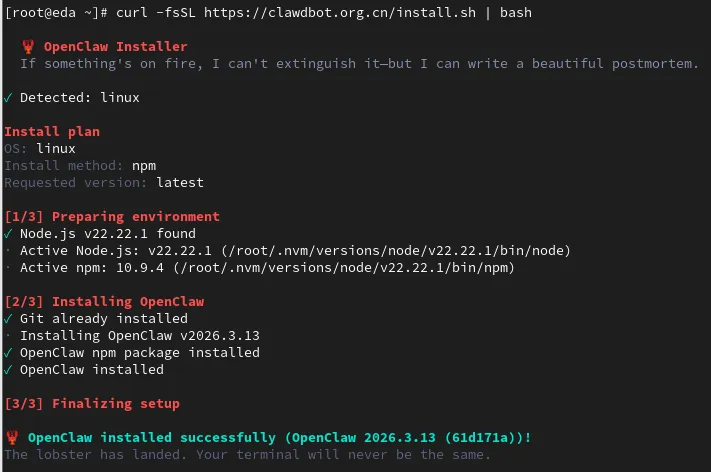Click the lobster icon beside OpenClaw Installer

(x=28, y=46)
